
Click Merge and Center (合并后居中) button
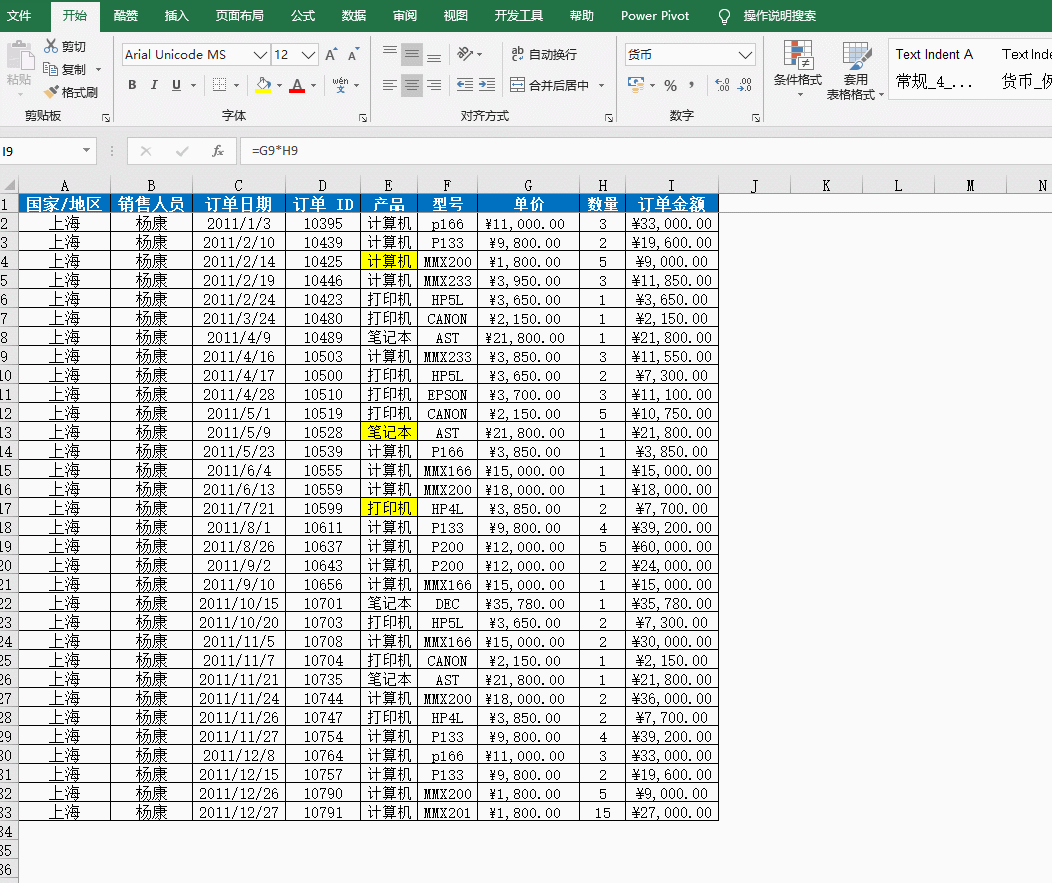coord(549,86)
